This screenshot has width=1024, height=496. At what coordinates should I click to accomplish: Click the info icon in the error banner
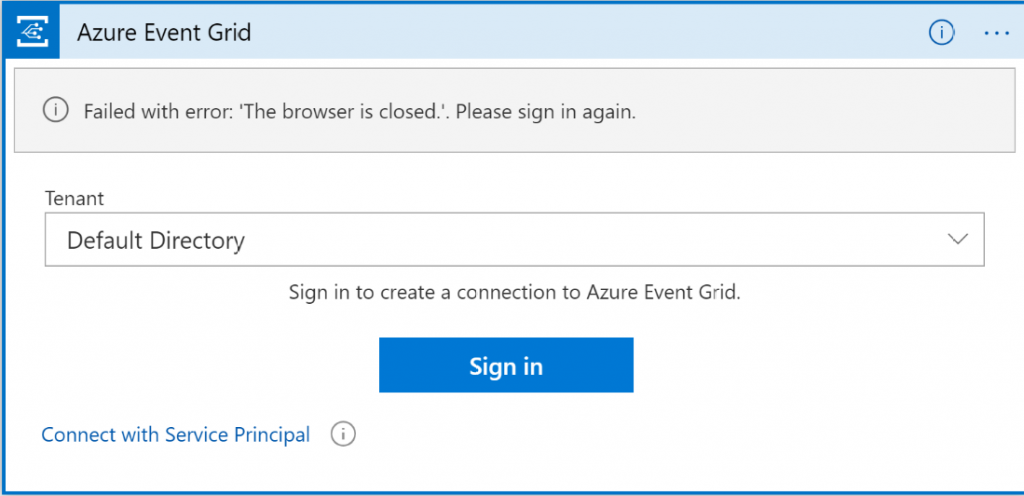click(x=55, y=111)
